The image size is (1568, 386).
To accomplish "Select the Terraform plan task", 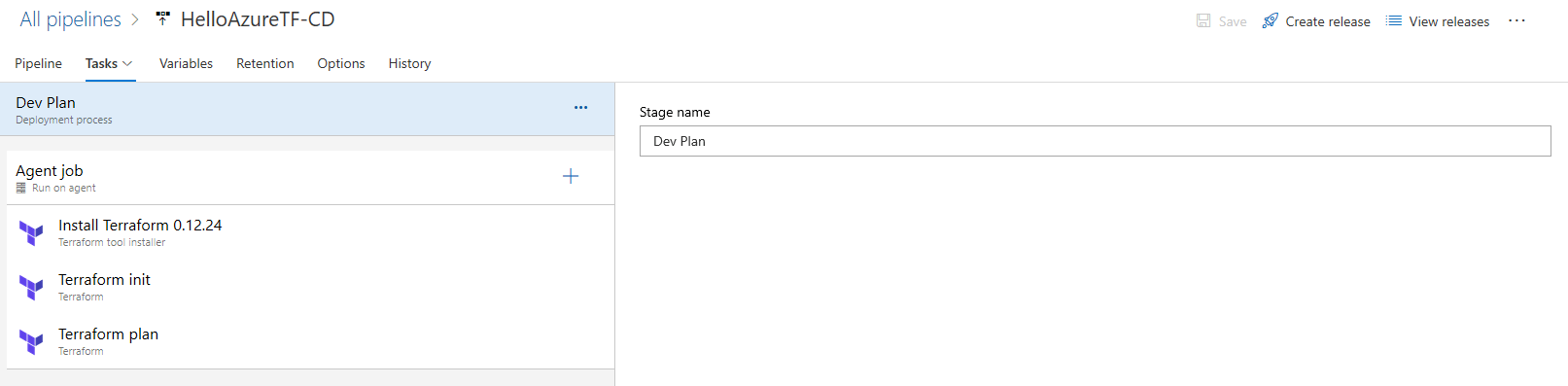I will point(310,341).
